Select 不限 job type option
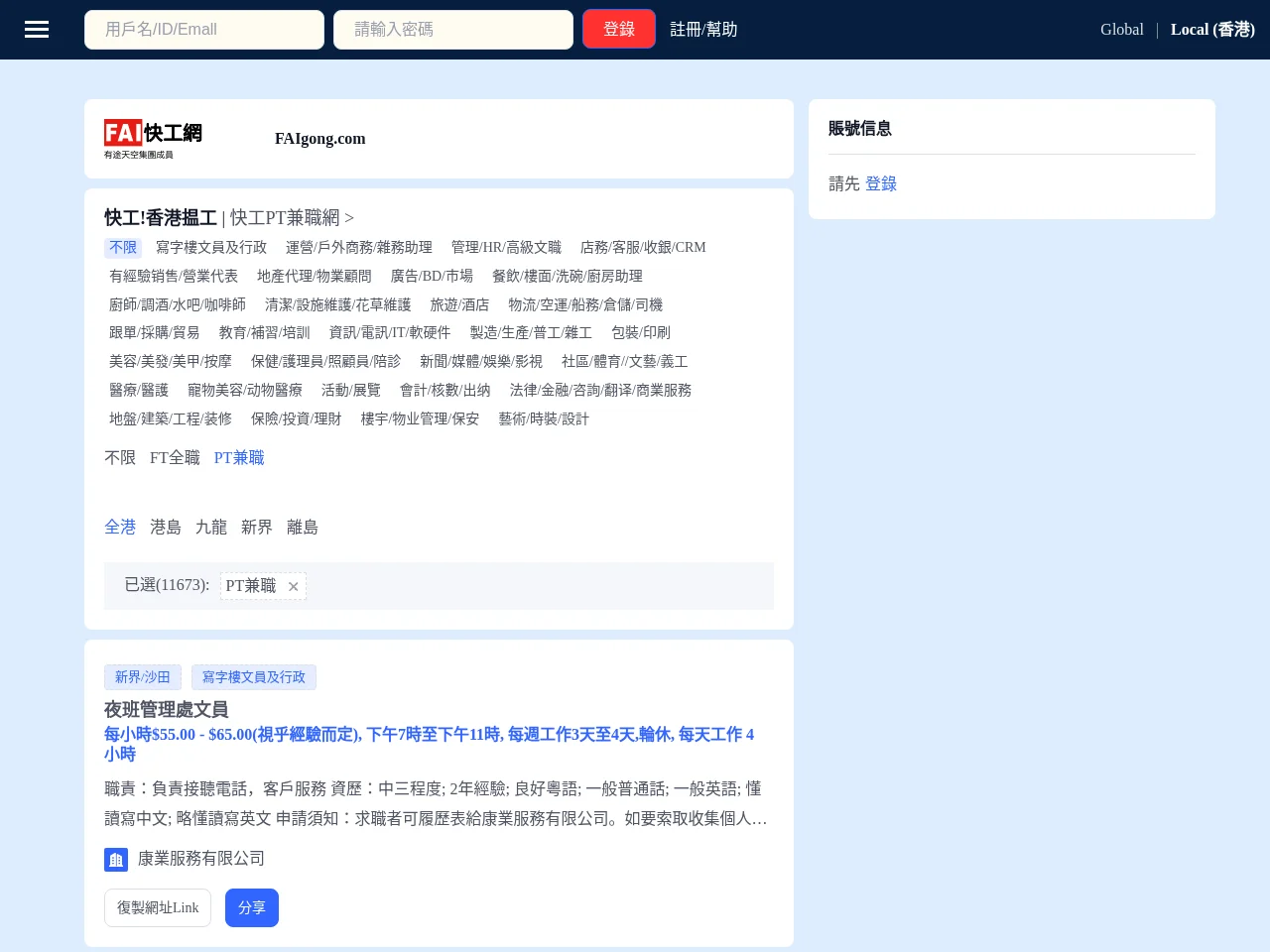Screen dimensions: 1270x952 point(120,458)
